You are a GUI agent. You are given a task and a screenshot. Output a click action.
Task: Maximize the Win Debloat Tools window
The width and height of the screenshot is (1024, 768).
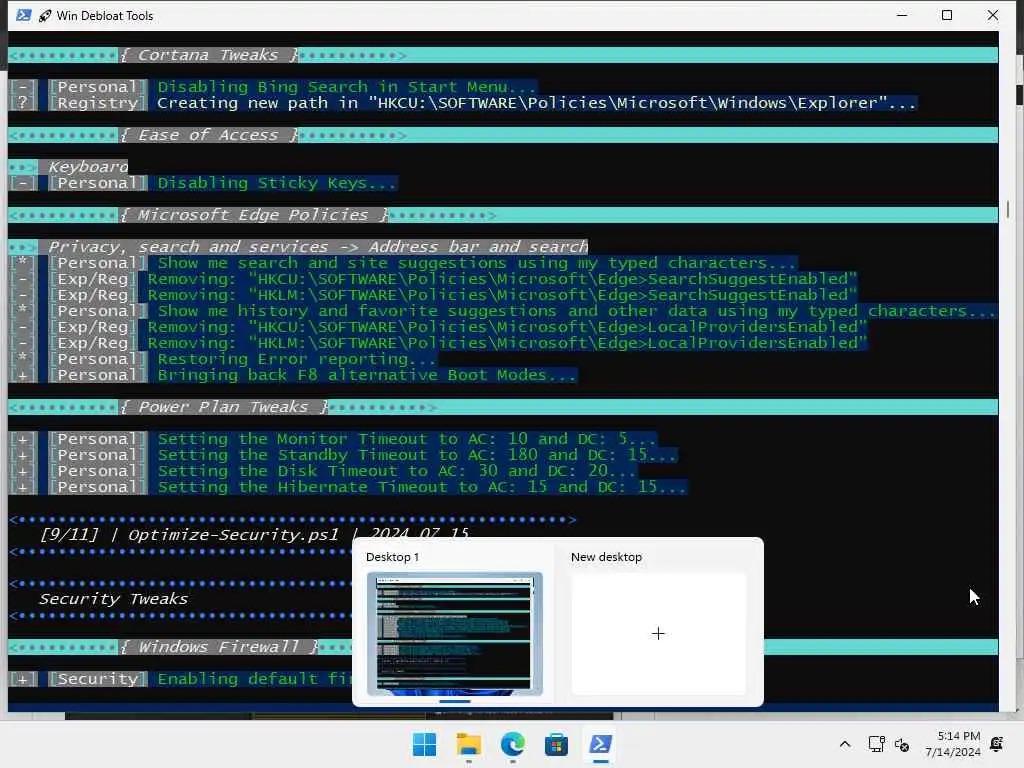[x=947, y=15]
